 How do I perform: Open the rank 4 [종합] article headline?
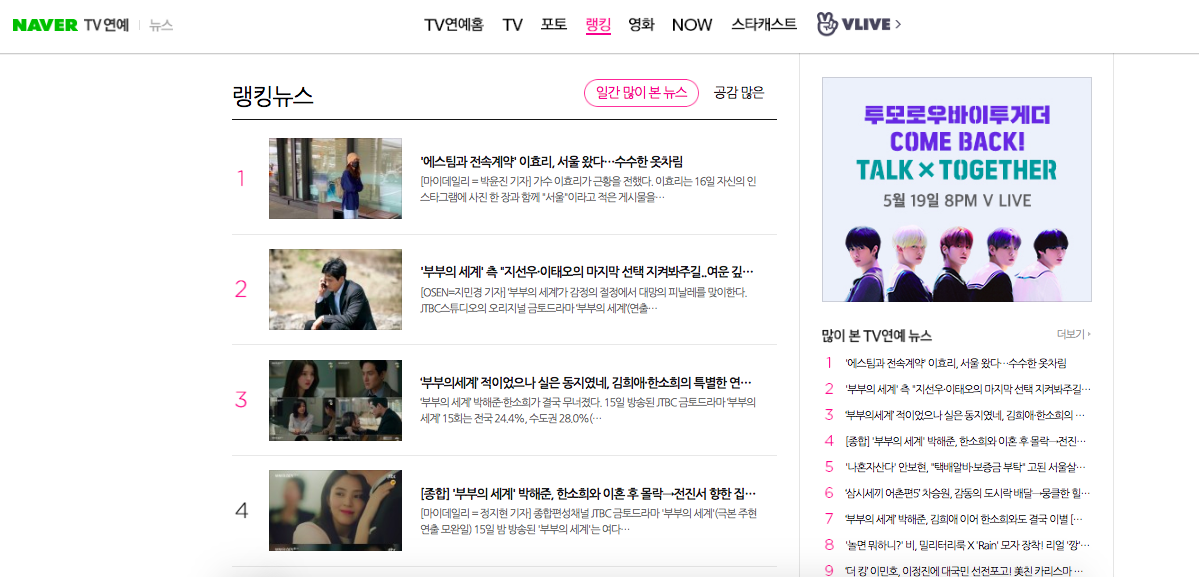pos(588,493)
